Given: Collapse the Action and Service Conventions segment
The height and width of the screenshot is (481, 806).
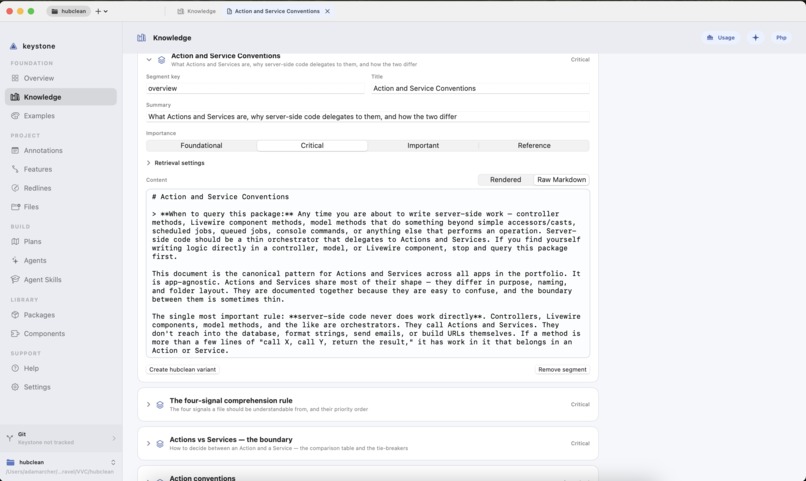Looking at the screenshot, I should click(149, 60).
